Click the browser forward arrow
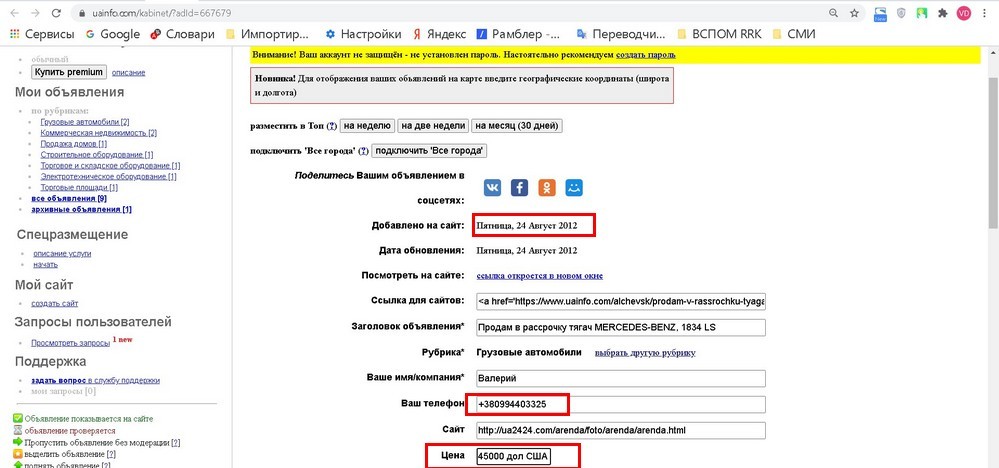 (35, 13)
